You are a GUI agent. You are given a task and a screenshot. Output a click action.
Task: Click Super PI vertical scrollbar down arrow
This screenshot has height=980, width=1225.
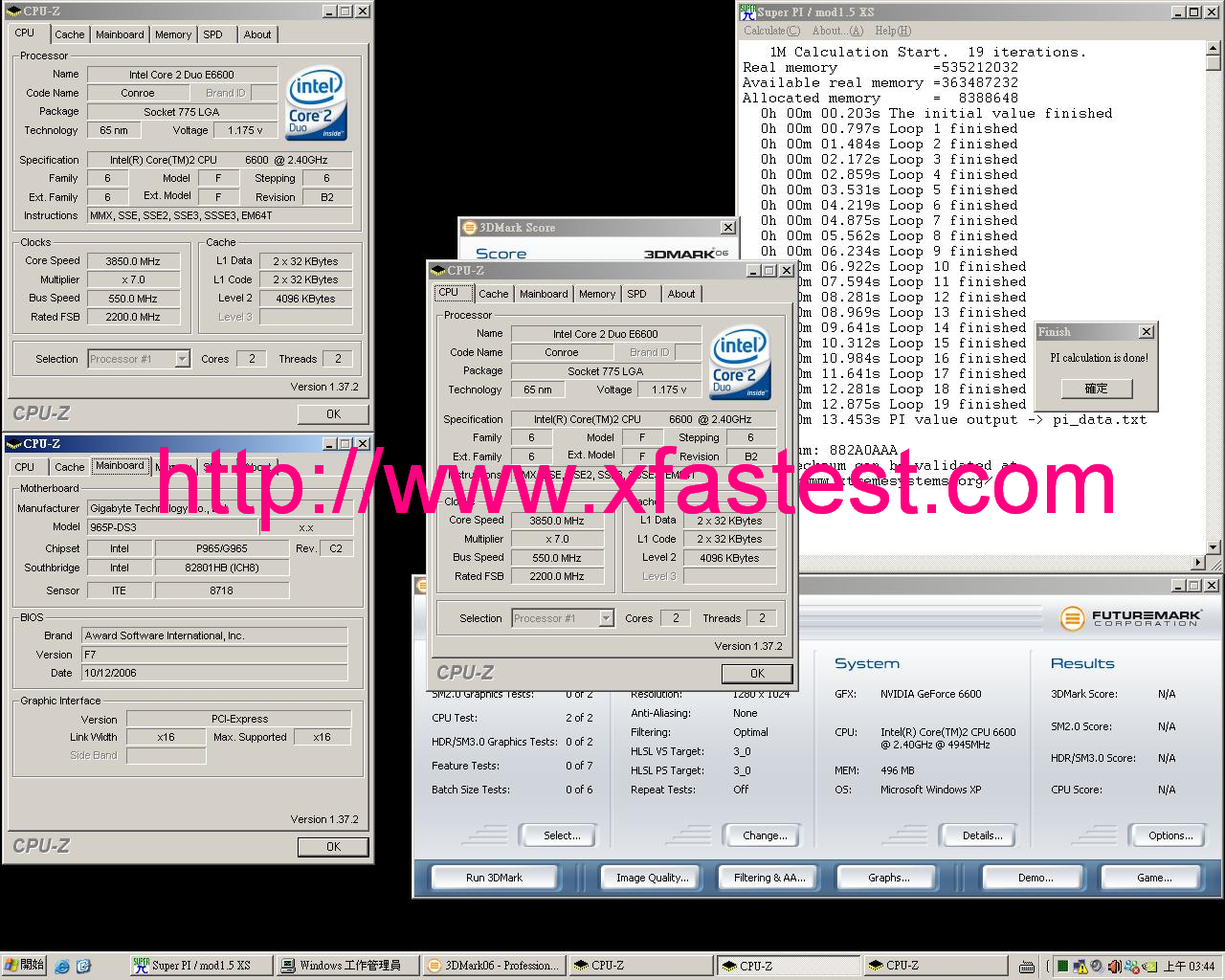point(1213,547)
